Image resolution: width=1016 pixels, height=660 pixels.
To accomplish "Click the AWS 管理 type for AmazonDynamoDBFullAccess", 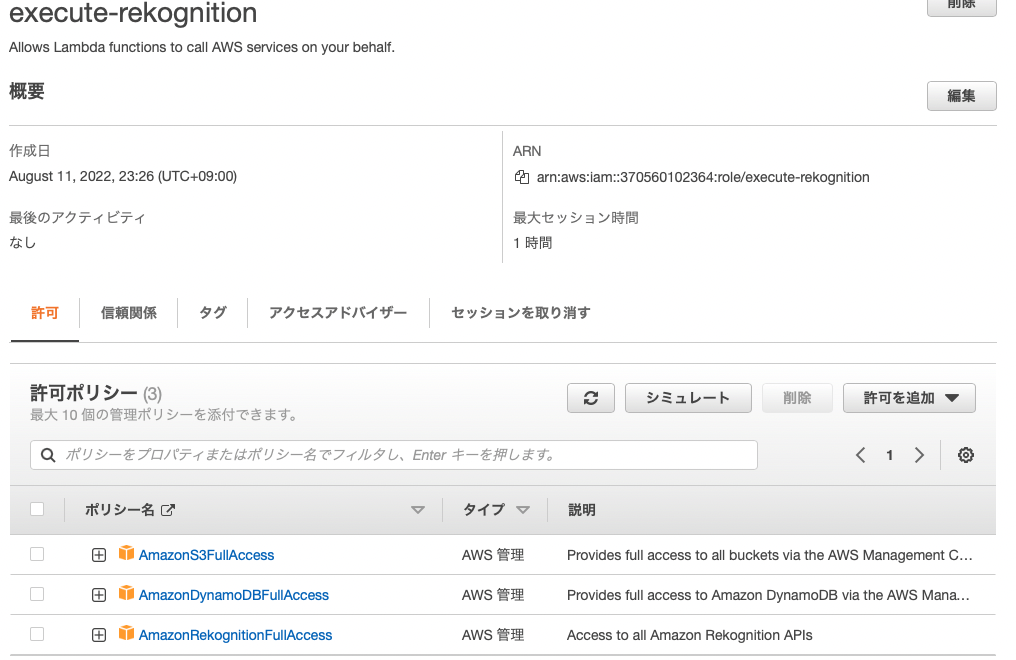I will pyautogui.click(x=493, y=595).
